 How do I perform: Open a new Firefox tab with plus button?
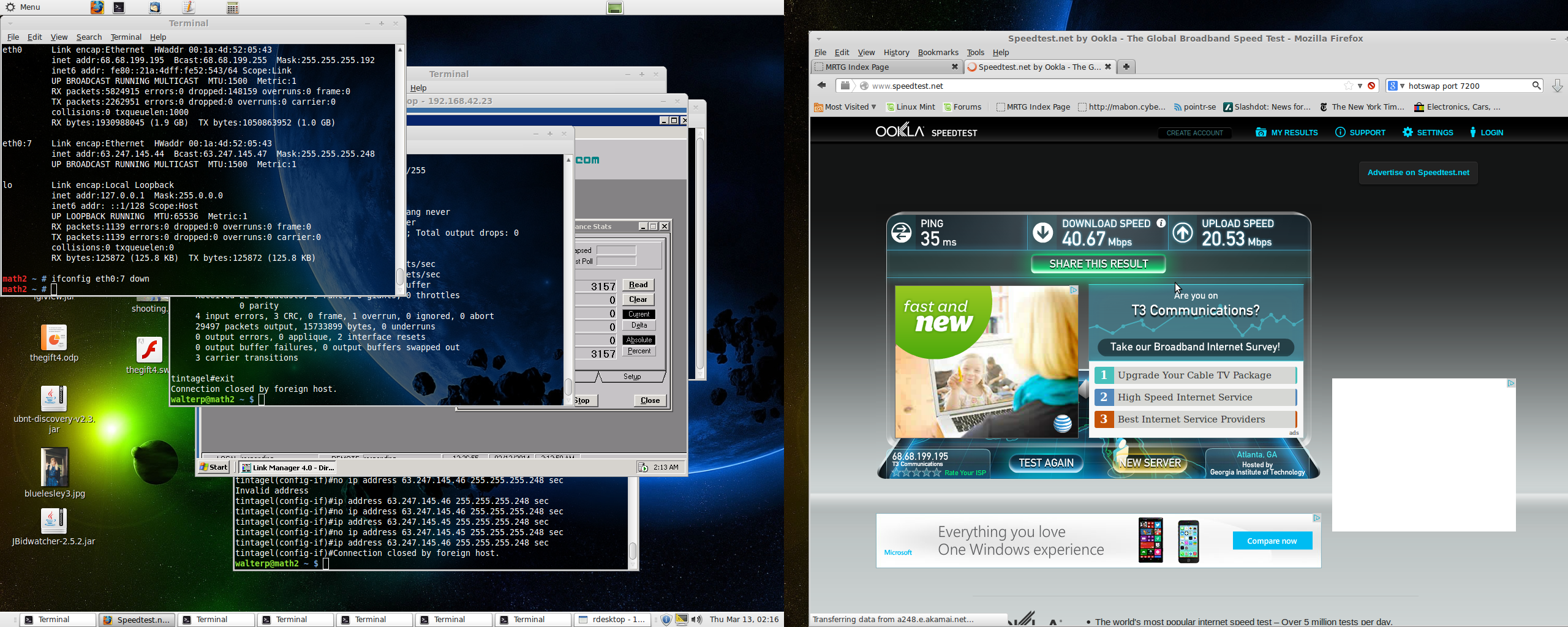[1126, 67]
